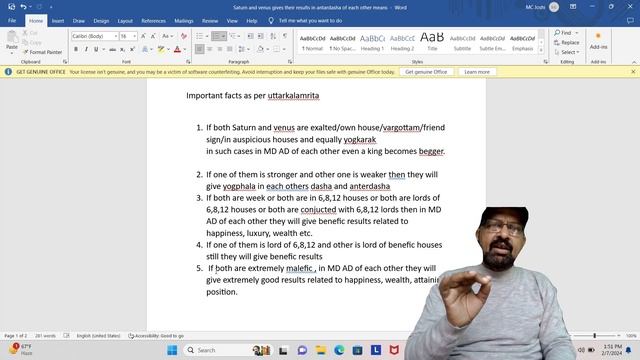Toggle Center paragraph alignment

(209, 49)
